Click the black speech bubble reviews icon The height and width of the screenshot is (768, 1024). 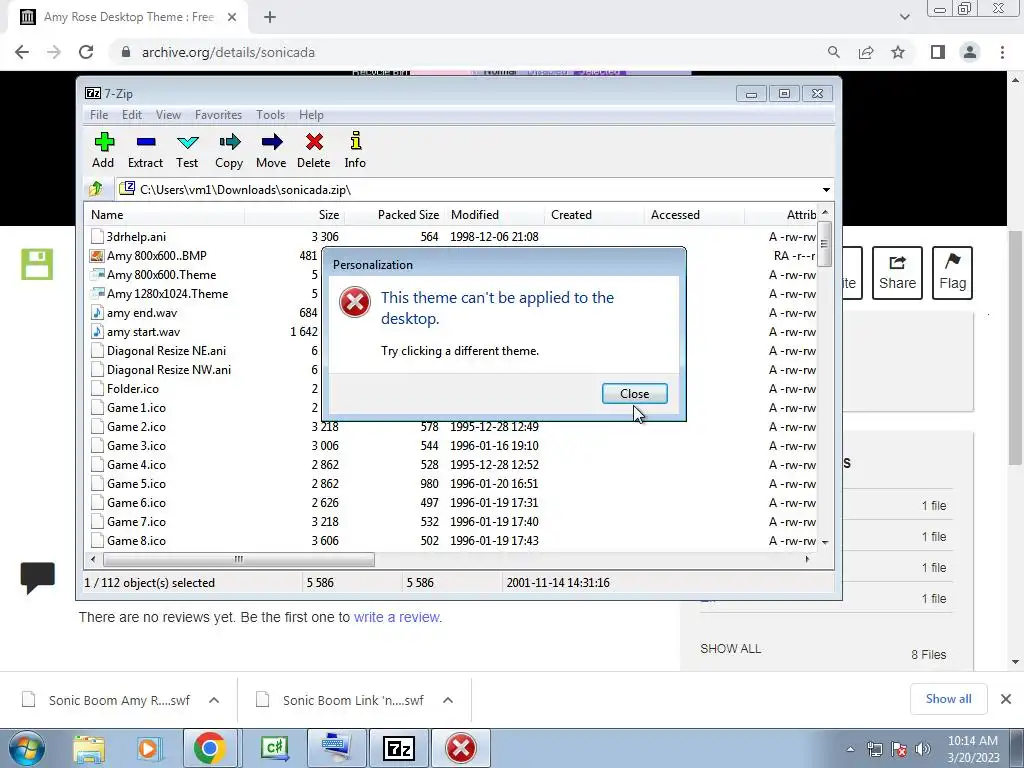pyautogui.click(x=37, y=577)
